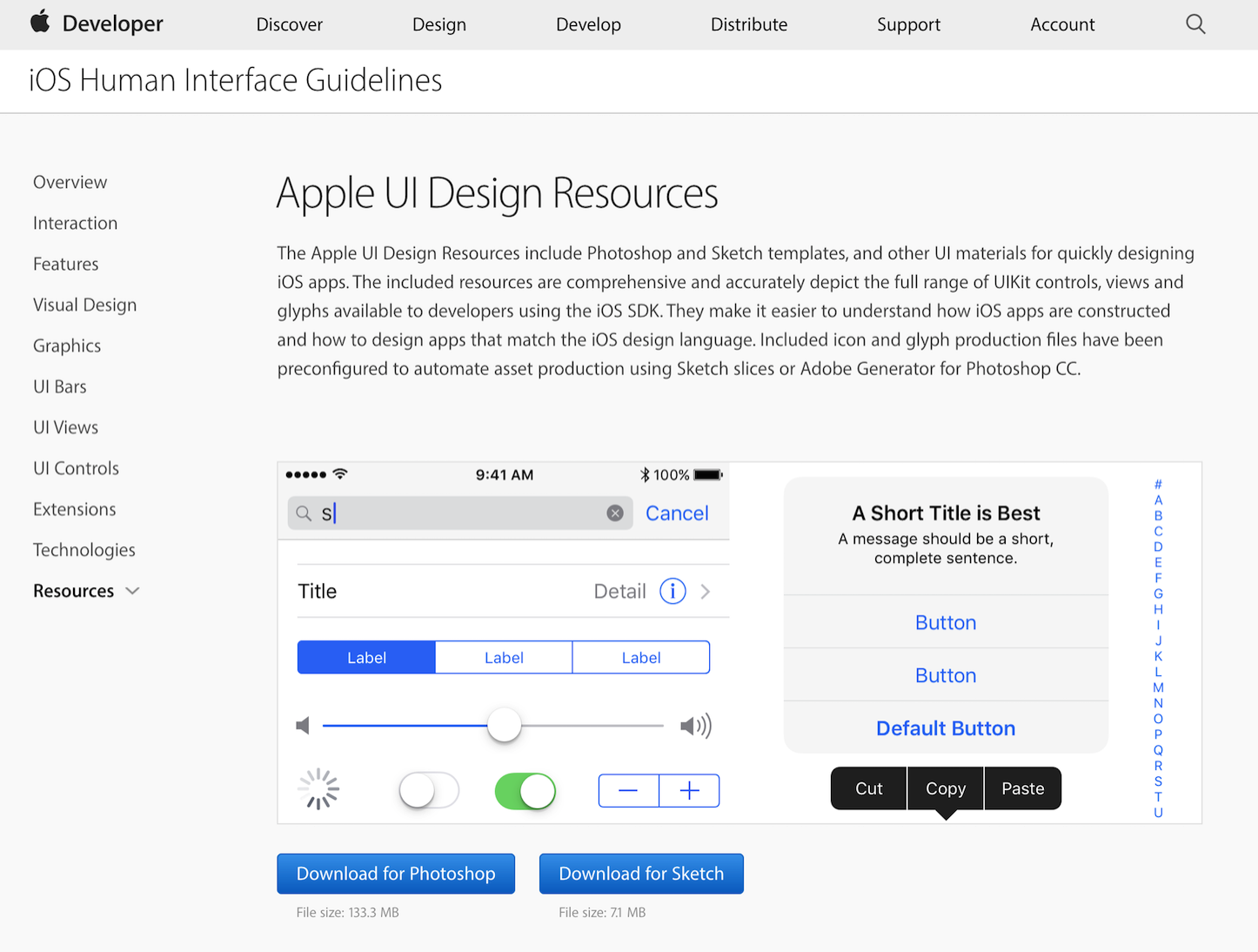The image size is (1258, 952).
Task: Open the Distribute menu
Action: [x=749, y=24]
